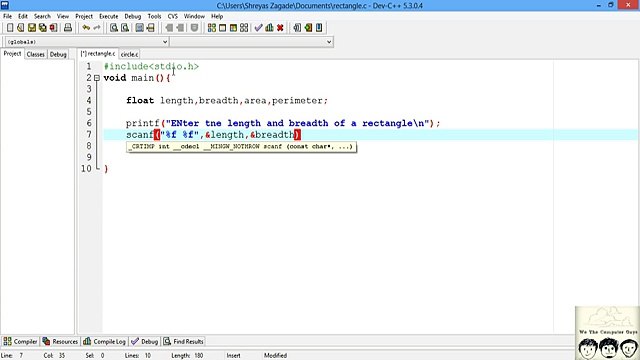Open the Help menu
The width and height of the screenshot is (640, 360).
pyautogui.click(x=217, y=16)
